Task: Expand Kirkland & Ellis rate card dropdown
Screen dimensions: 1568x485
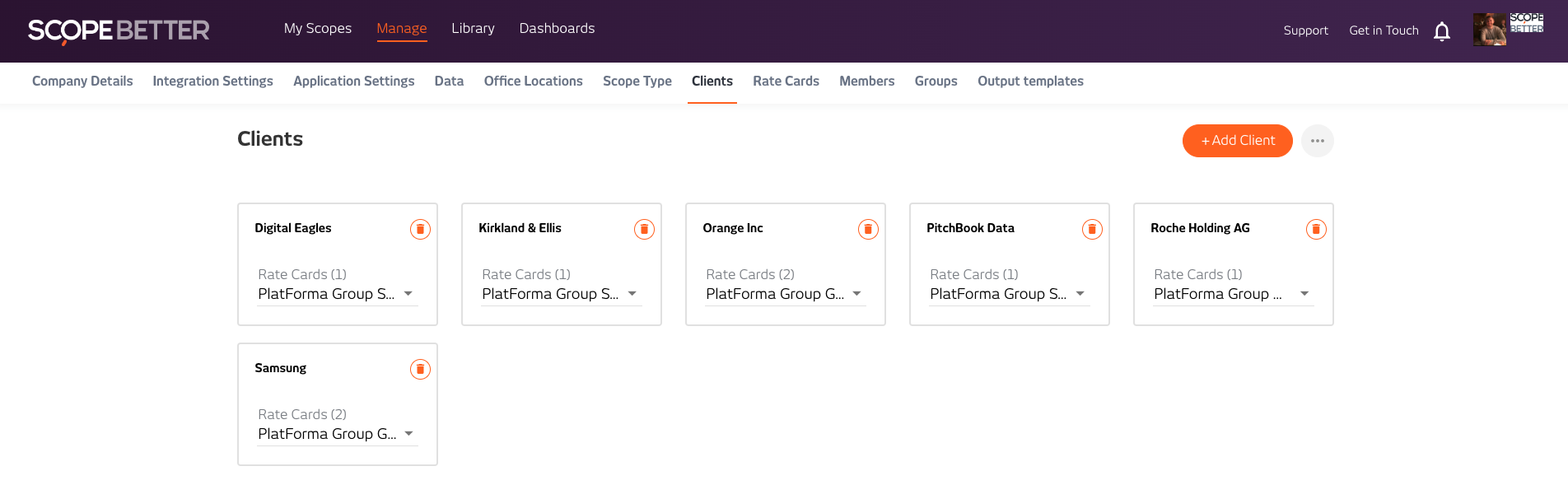Action: point(562,294)
